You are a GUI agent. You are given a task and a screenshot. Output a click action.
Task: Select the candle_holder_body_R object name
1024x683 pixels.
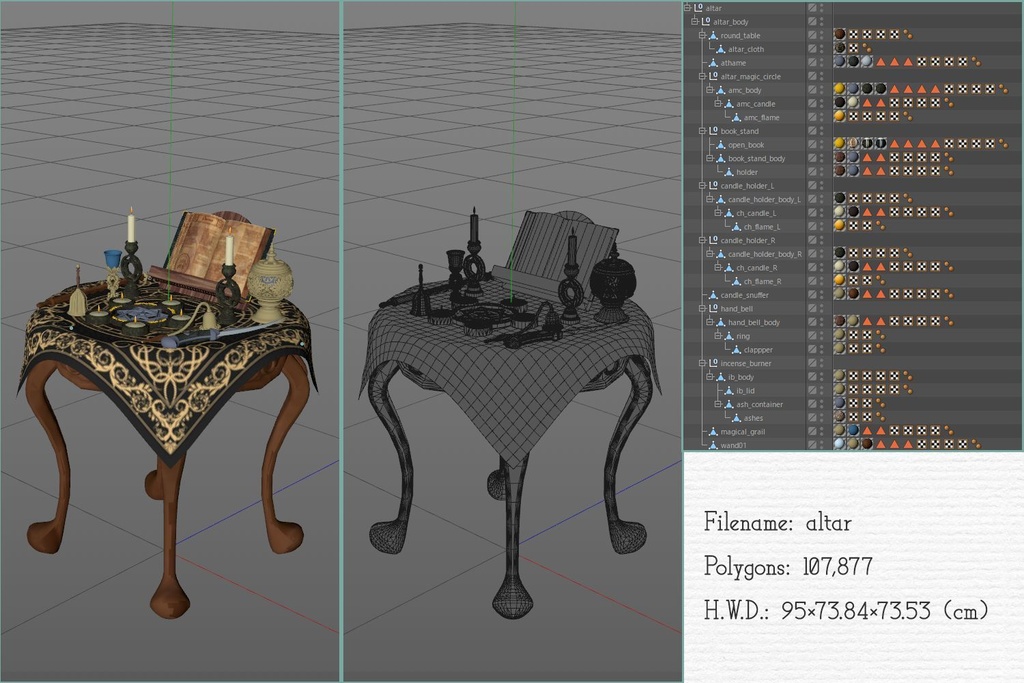point(765,254)
